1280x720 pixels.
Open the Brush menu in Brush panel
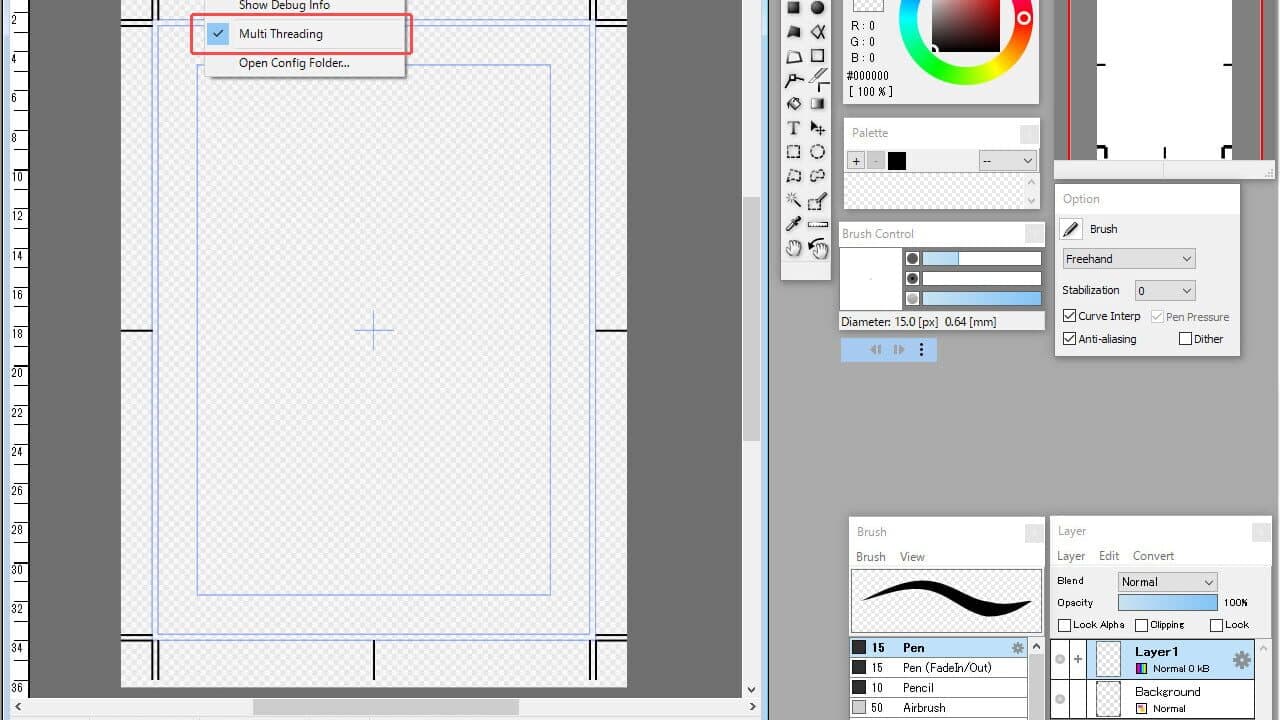[x=870, y=557]
